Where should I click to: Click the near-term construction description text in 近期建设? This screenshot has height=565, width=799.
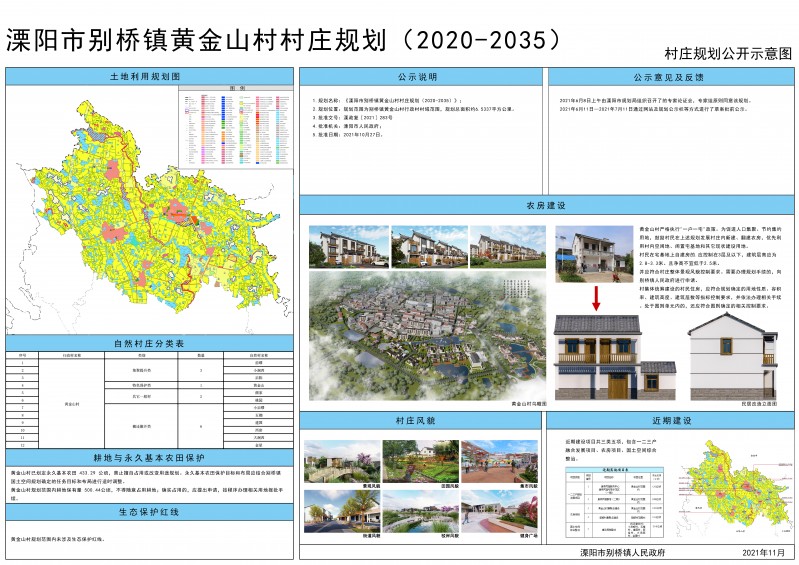[x=611, y=450]
